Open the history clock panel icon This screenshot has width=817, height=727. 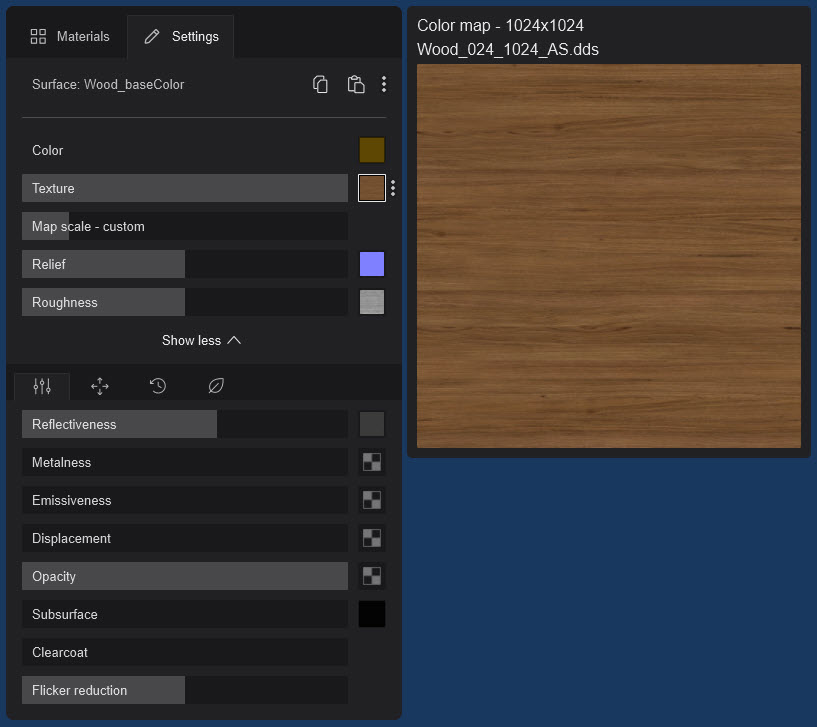coord(157,385)
